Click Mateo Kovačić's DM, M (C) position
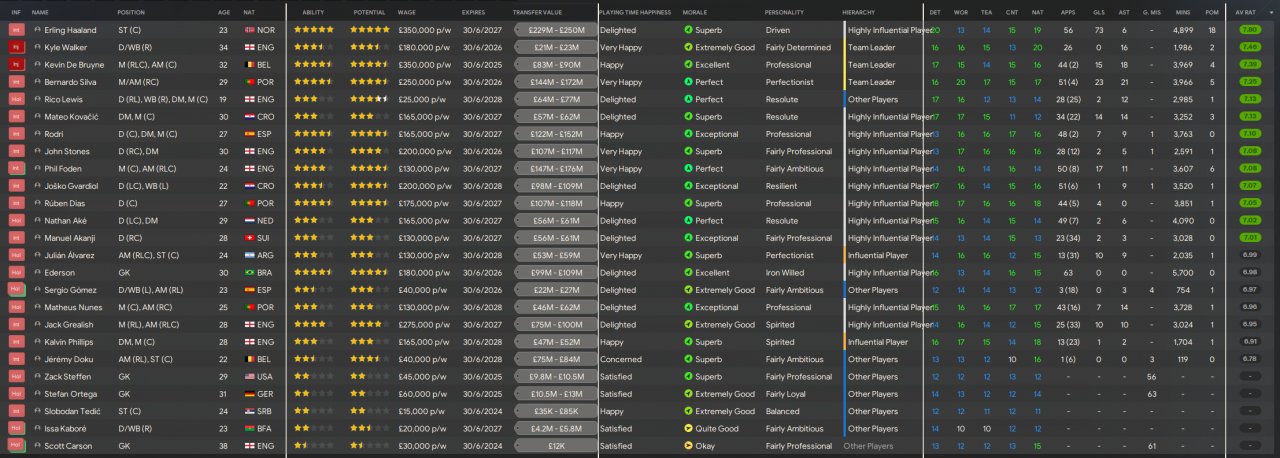The width and height of the screenshot is (1280, 458). 136,117
